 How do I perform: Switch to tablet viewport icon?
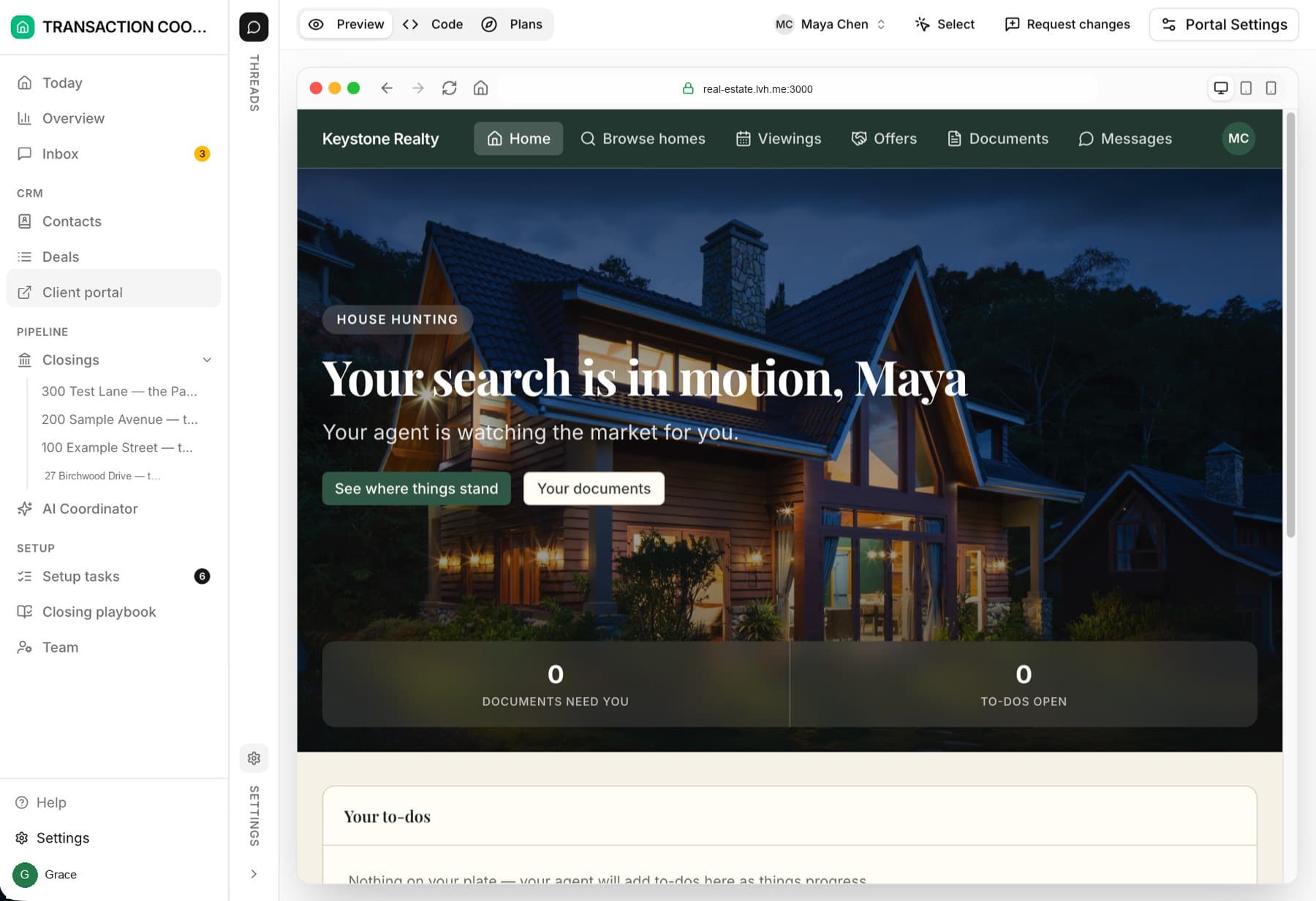pyautogui.click(x=1247, y=88)
